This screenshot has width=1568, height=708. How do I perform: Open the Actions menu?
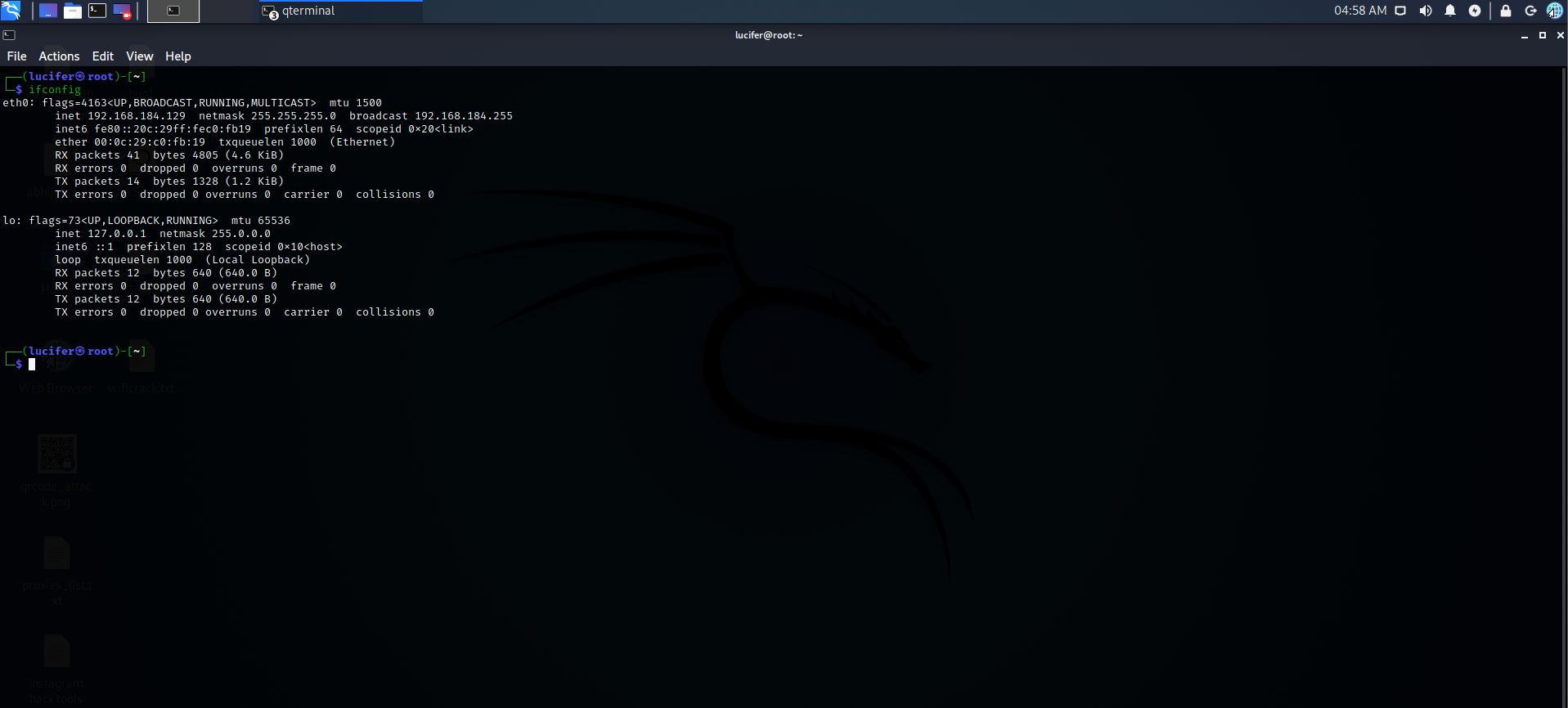(x=59, y=56)
